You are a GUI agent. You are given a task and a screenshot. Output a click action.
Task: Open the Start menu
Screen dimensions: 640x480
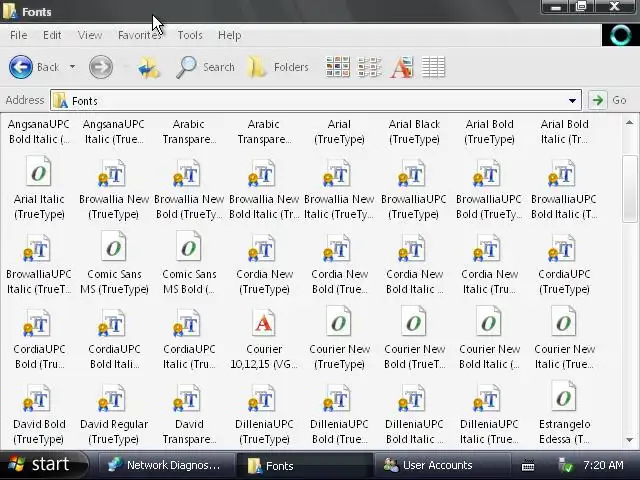(43, 464)
